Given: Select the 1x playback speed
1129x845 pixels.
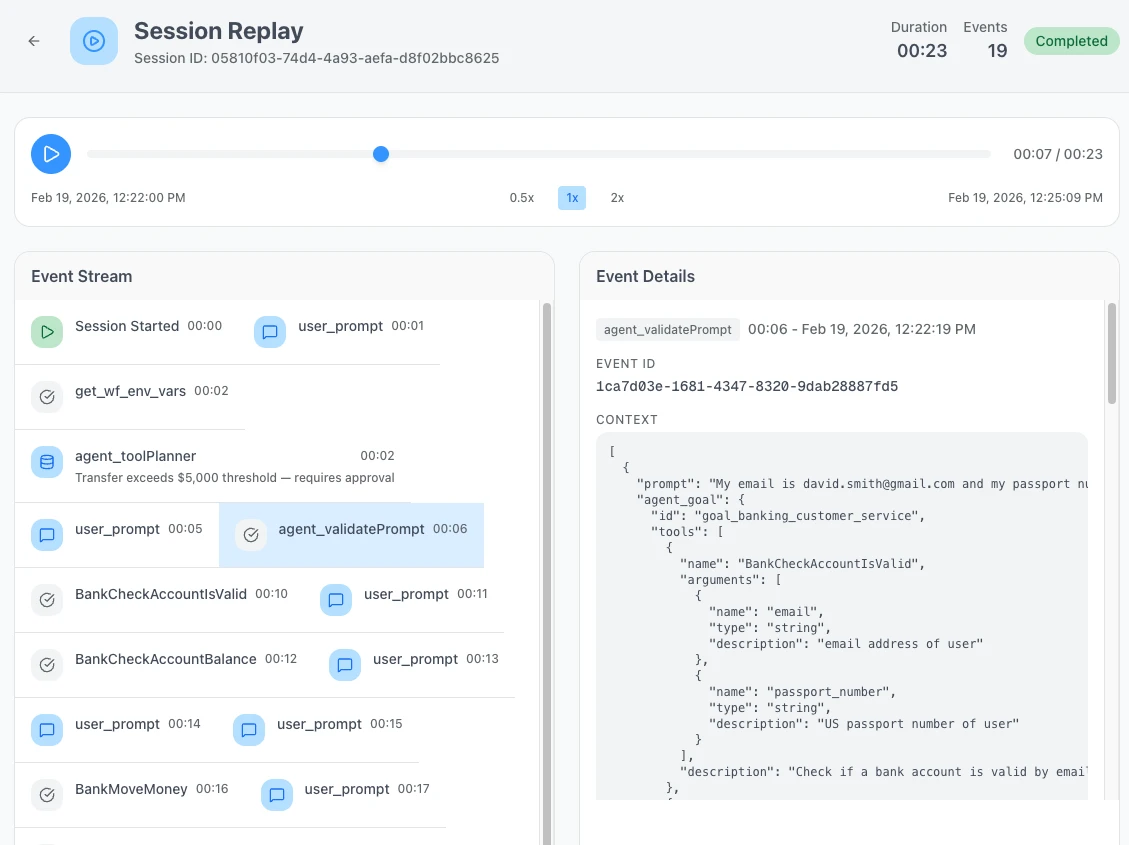Looking at the screenshot, I should [x=572, y=198].
